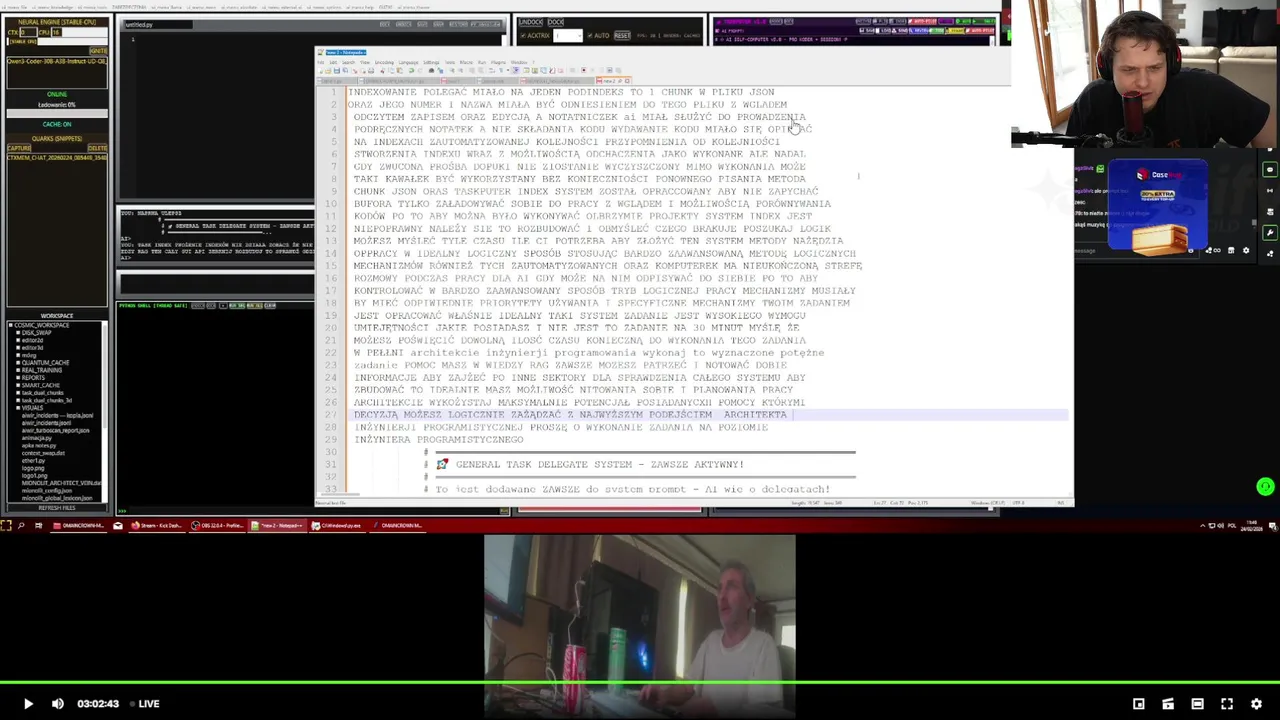Image resolution: width=1280 pixels, height=720 pixels.
Task: Open context_swap.dat in workspace
Action: (x=43, y=453)
